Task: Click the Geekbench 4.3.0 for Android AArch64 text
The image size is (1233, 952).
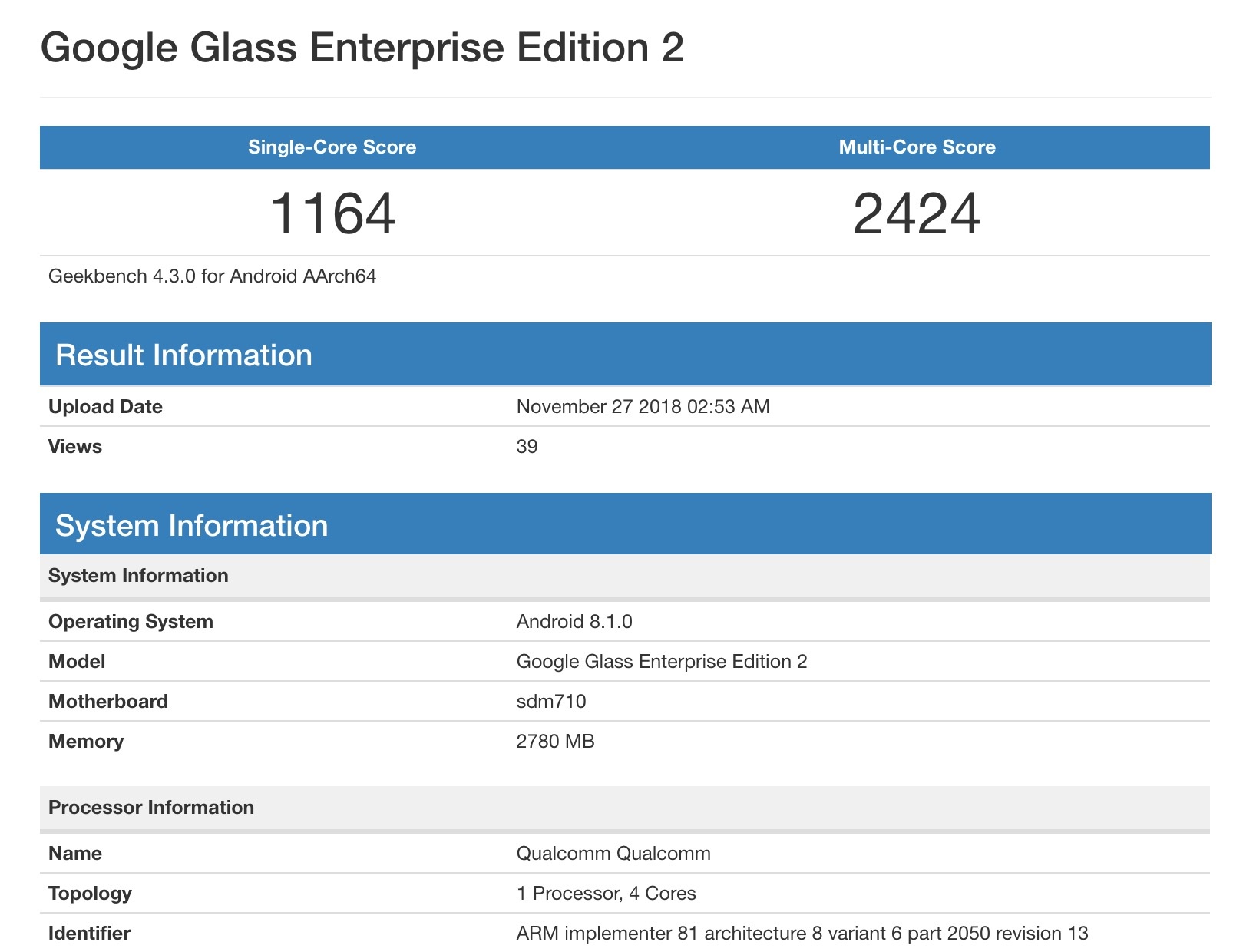Action: [x=212, y=276]
